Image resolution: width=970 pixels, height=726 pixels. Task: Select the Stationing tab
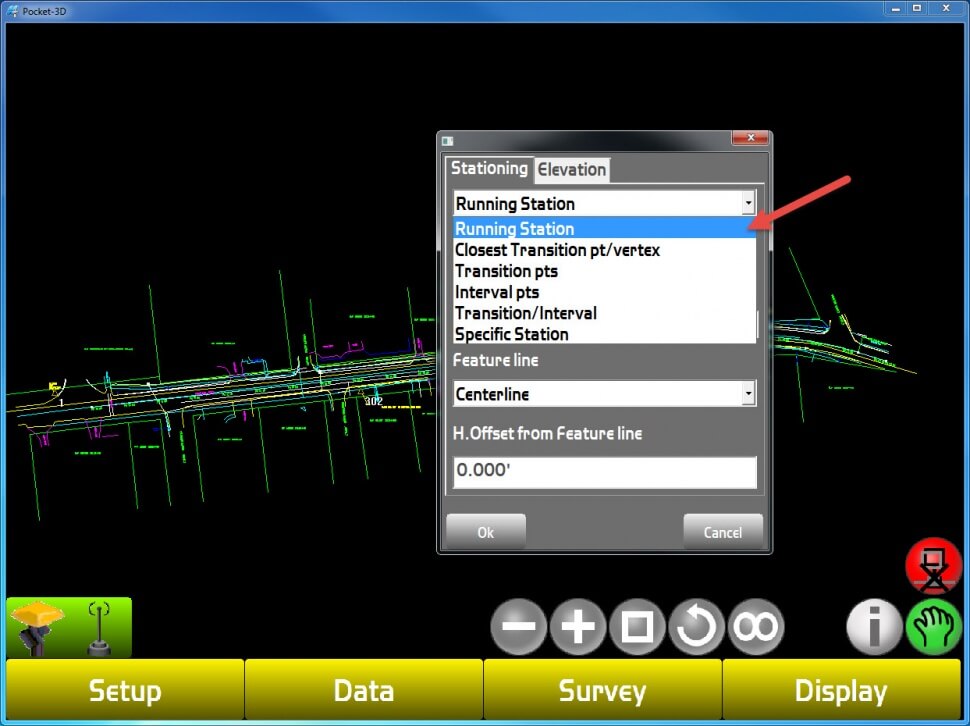(488, 168)
